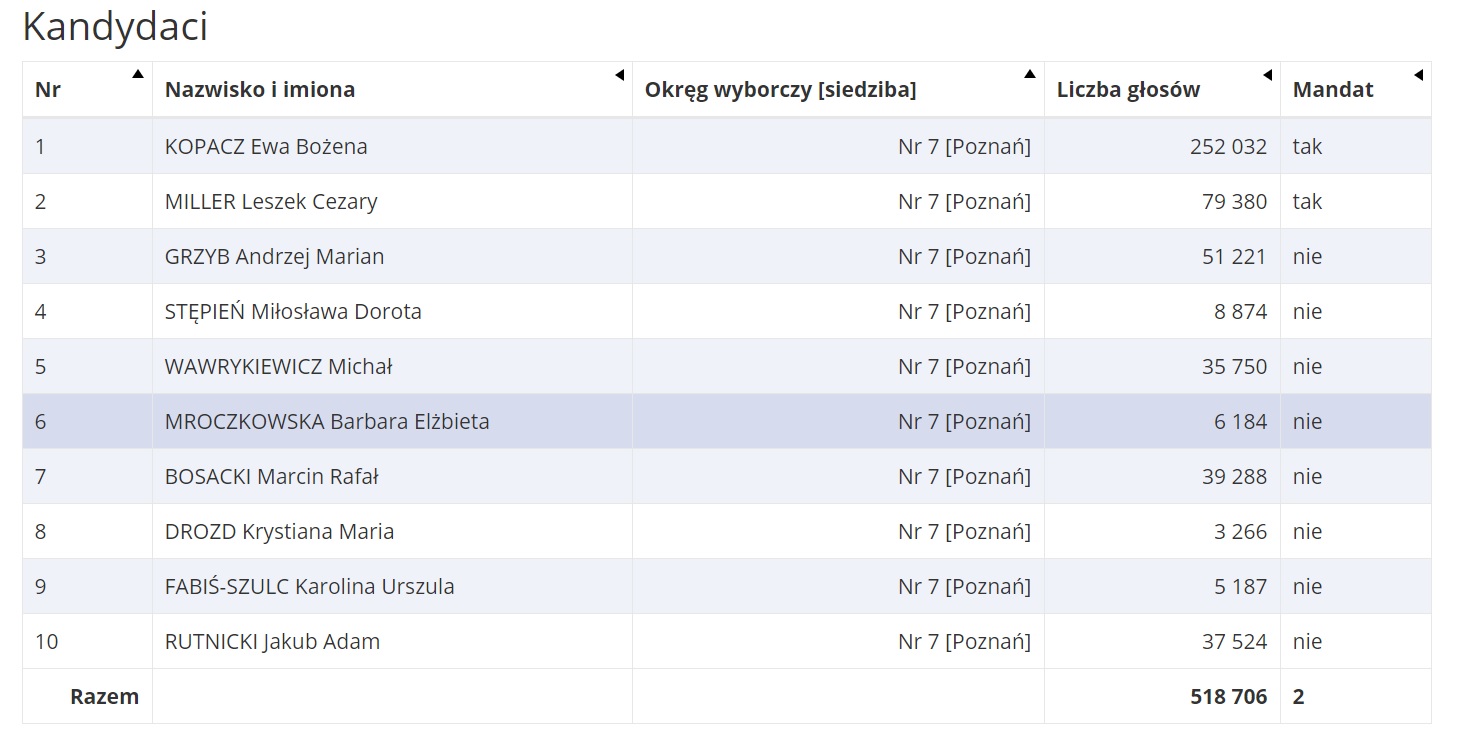
Task: Select highlighted MROCZKOWSKA Barbara Elżbieta row
Action: point(327,422)
